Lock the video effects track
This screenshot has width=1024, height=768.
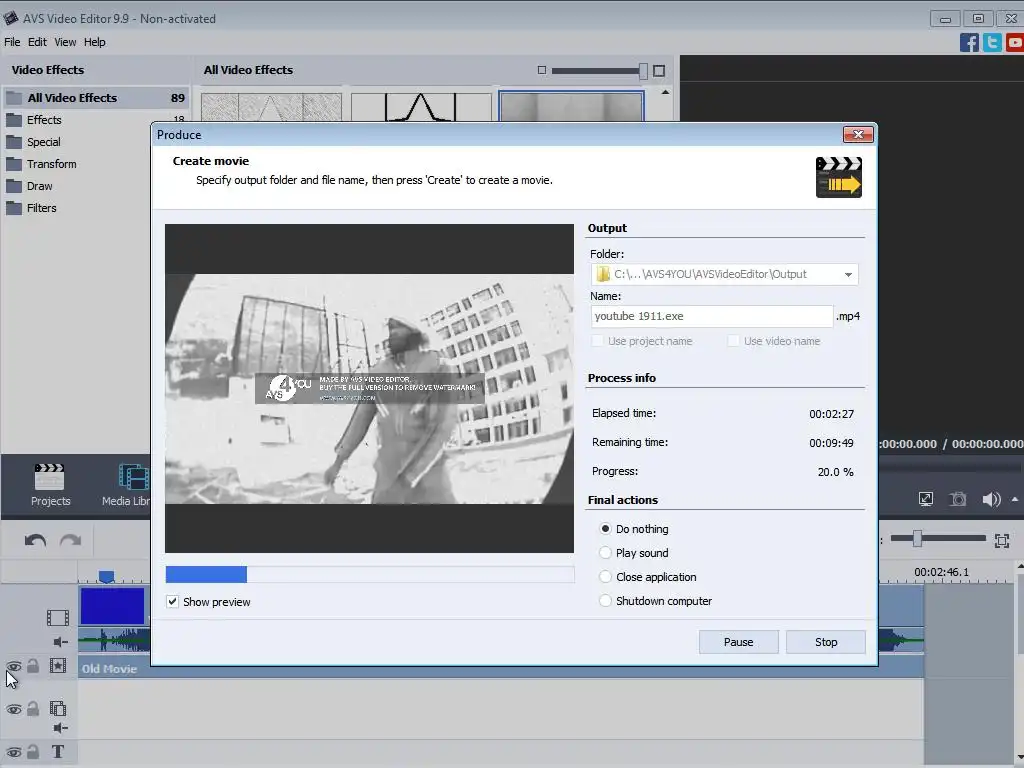coord(33,665)
